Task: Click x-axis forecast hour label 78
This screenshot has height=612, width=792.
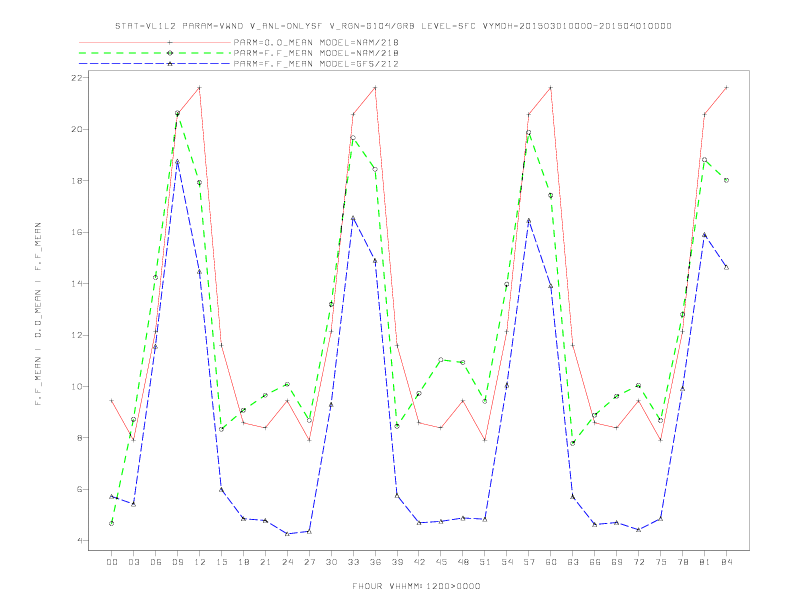Action: point(682,562)
